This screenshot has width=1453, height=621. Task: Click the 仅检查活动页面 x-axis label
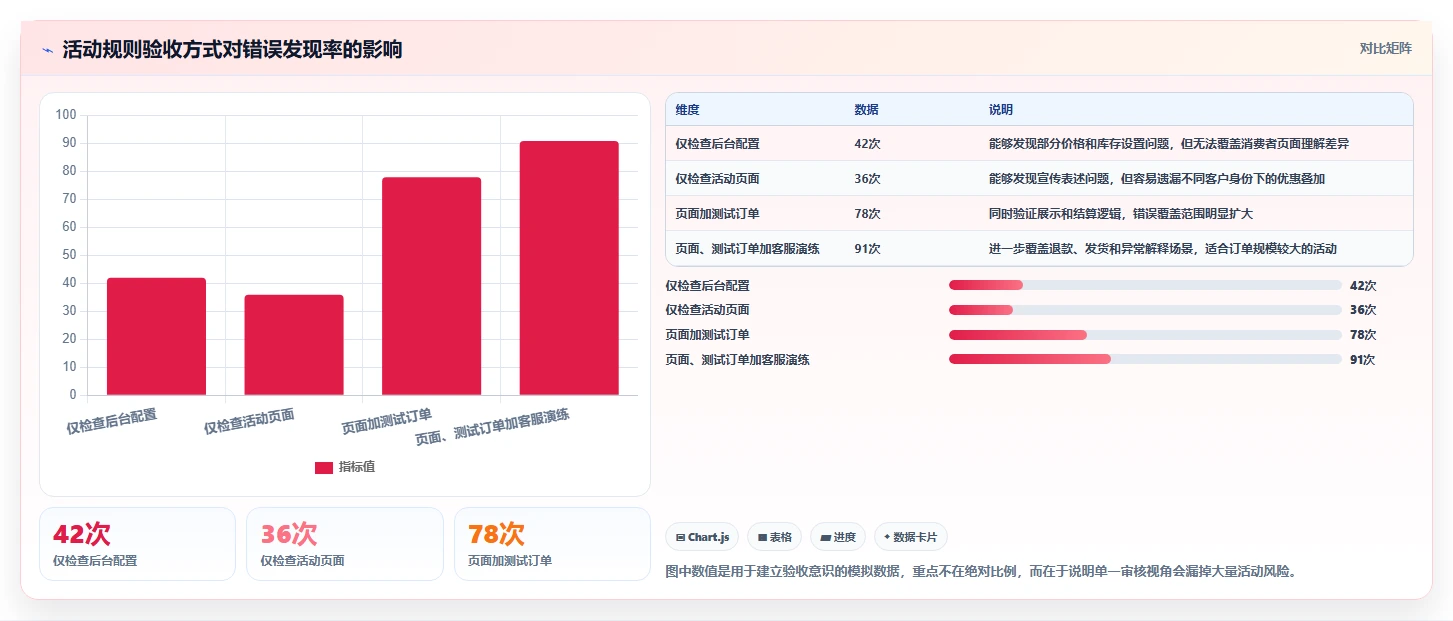point(249,422)
